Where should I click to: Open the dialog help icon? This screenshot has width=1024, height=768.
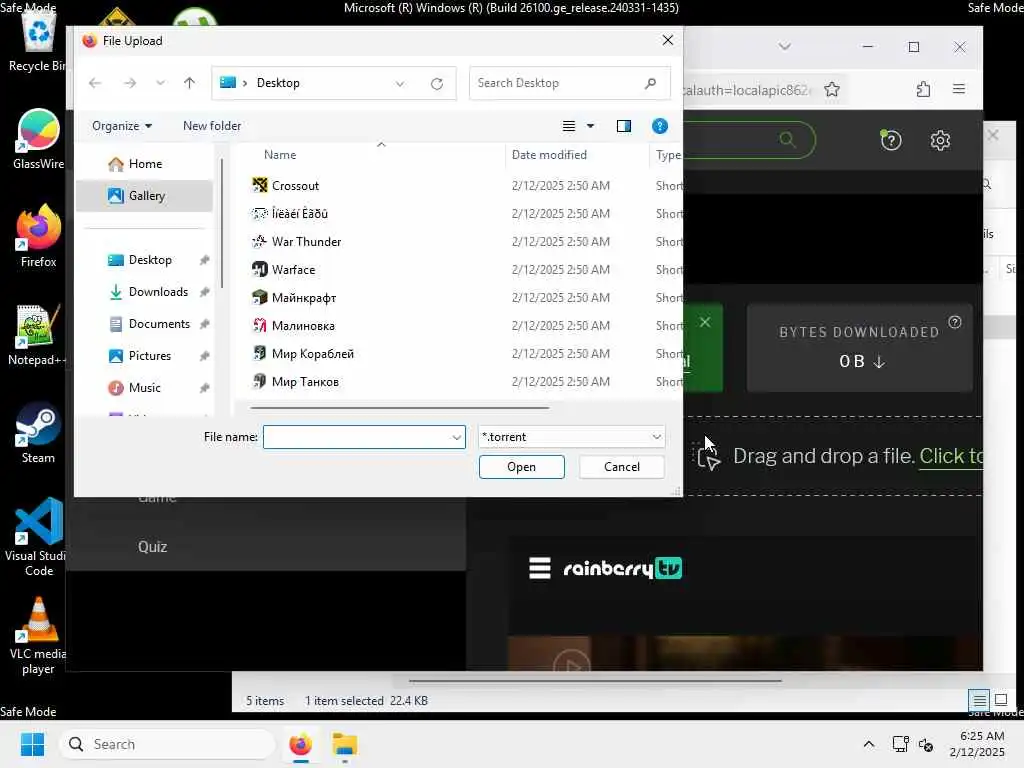660,126
